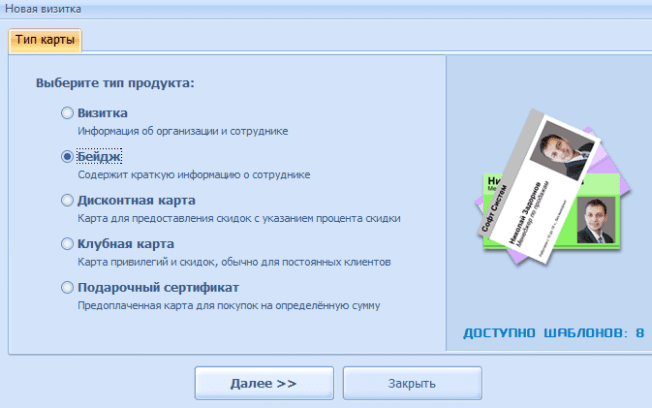
Task: Switch to the Тип карты tab
Action: (46, 40)
